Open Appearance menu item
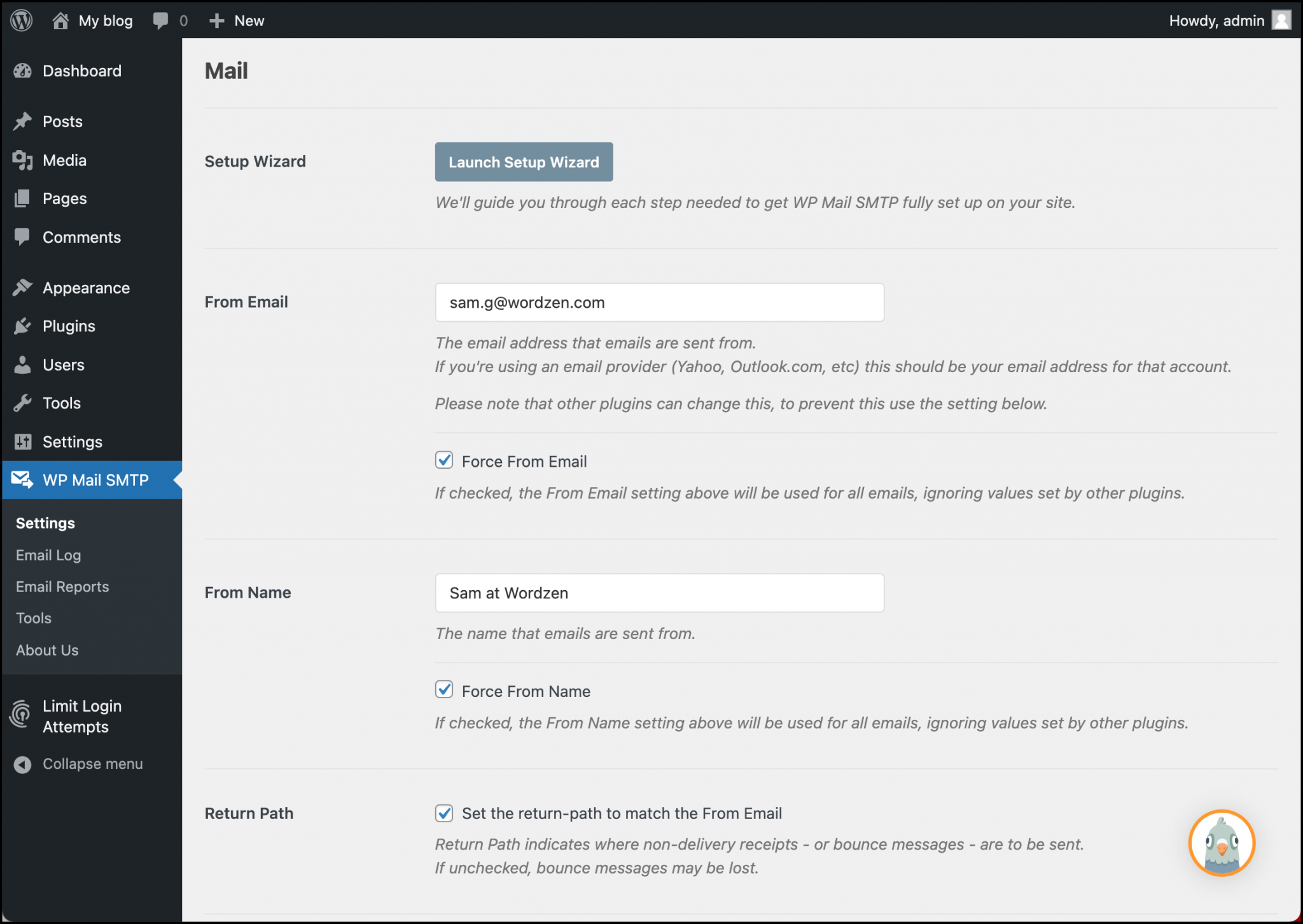This screenshot has height=924, width=1303. [92, 288]
